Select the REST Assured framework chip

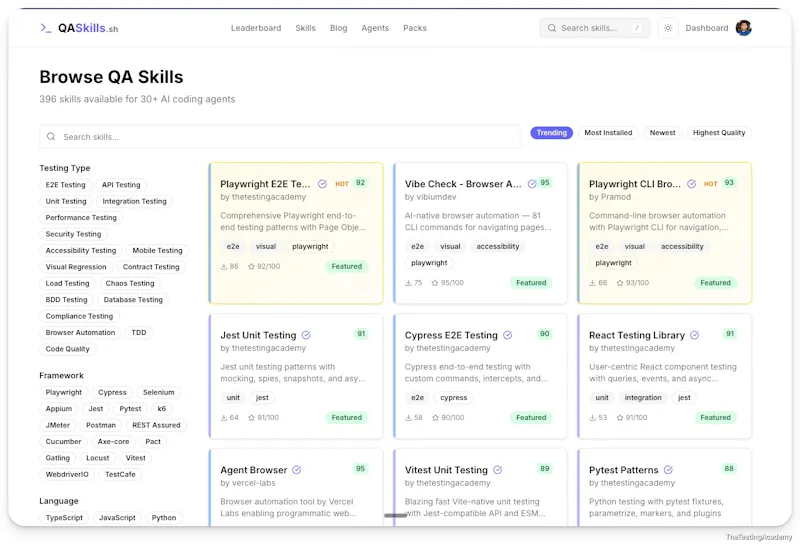156,425
